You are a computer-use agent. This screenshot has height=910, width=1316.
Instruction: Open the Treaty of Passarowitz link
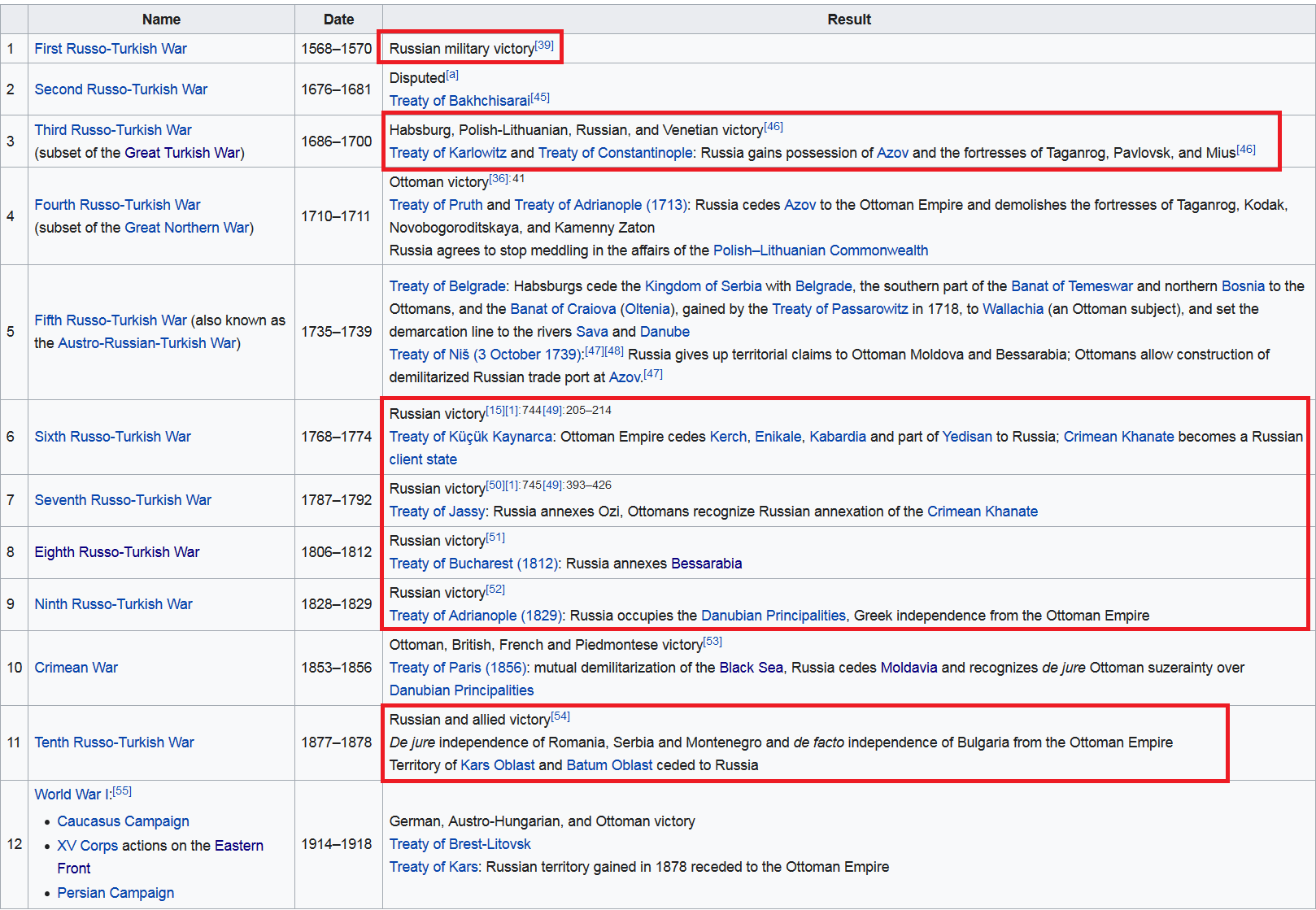[x=840, y=309]
